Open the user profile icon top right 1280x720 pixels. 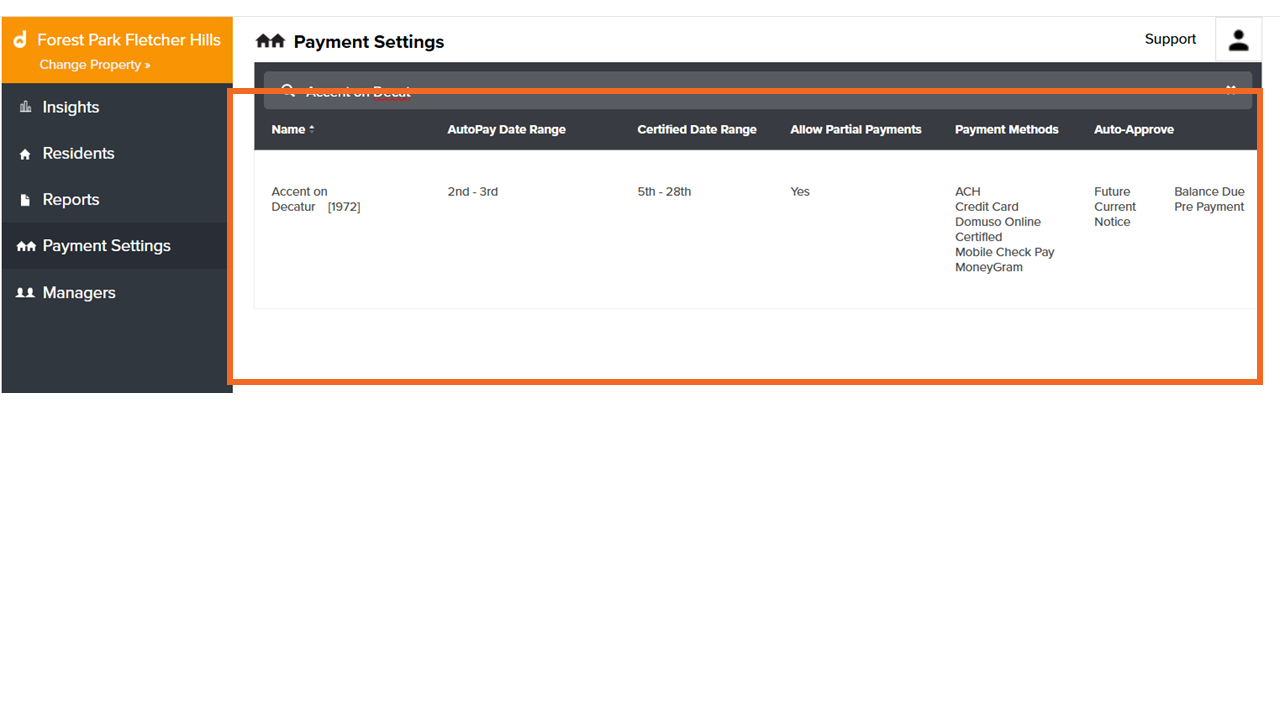tap(1238, 40)
